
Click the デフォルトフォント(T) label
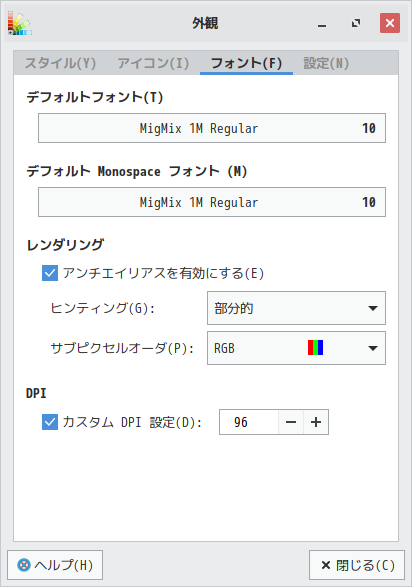click(x=95, y=97)
